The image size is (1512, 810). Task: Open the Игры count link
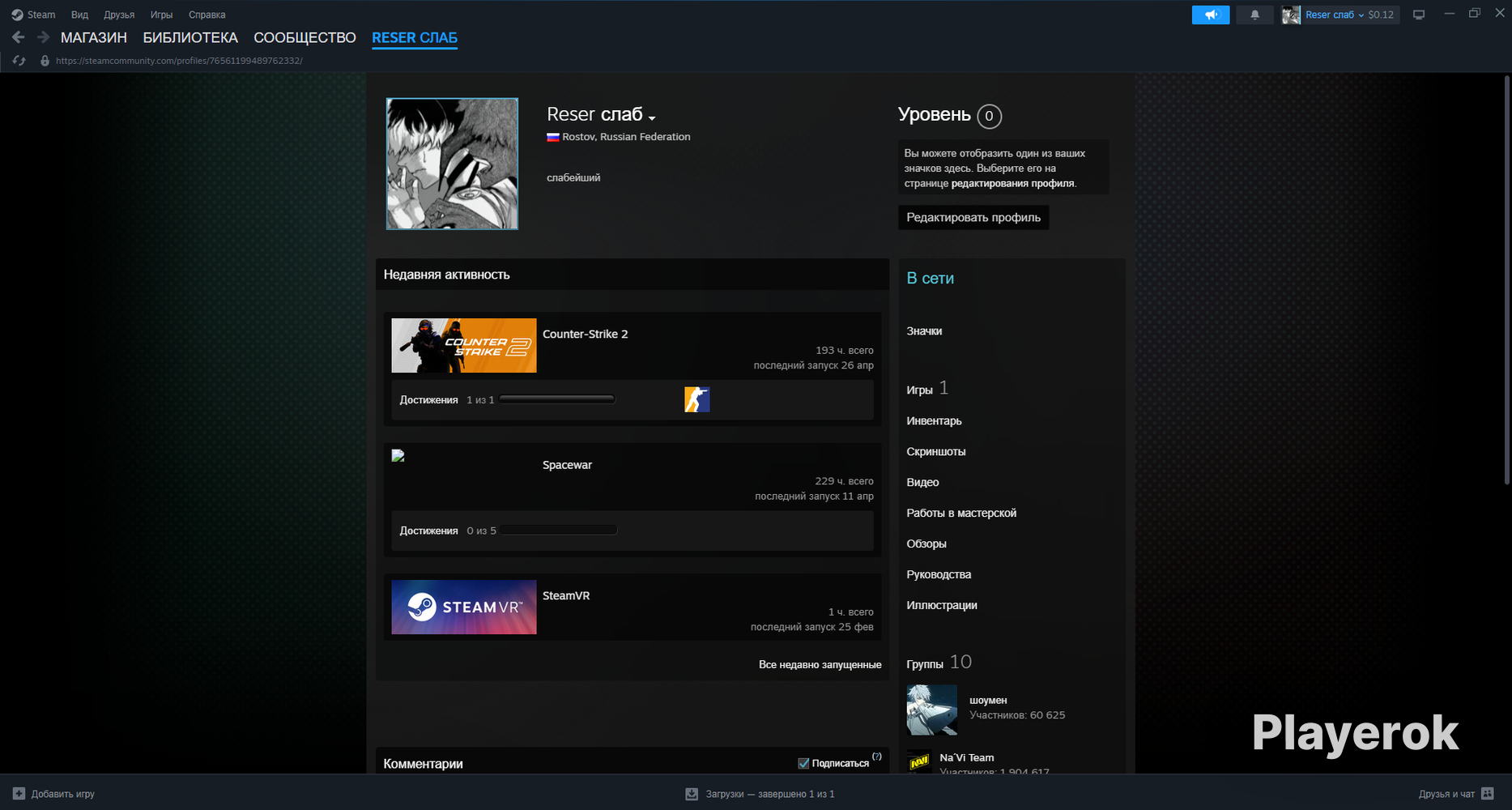[x=927, y=389]
